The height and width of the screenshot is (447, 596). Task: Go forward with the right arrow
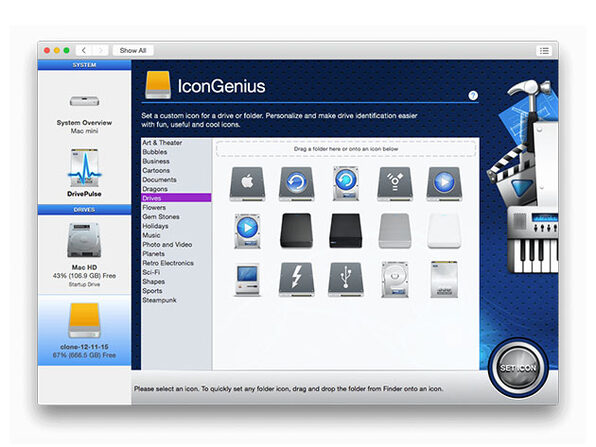click(101, 51)
